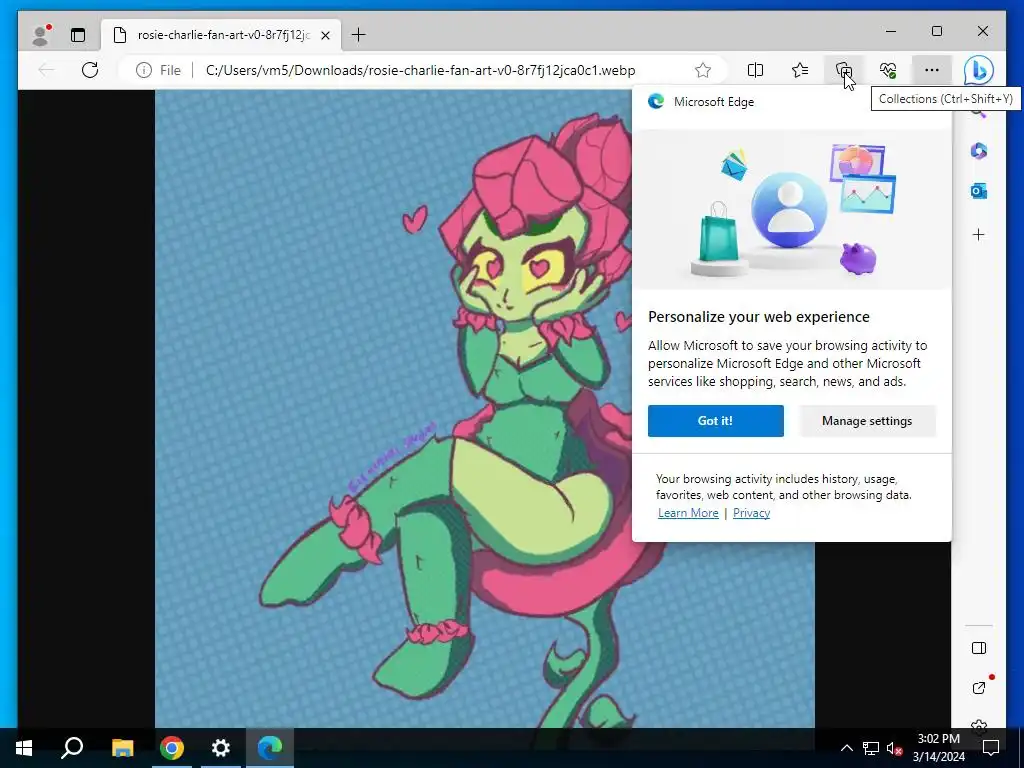Image resolution: width=1024 pixels, height=768 pixels.
Task: Open Bing Copilot sidebar button
Action: pos(978,70)
